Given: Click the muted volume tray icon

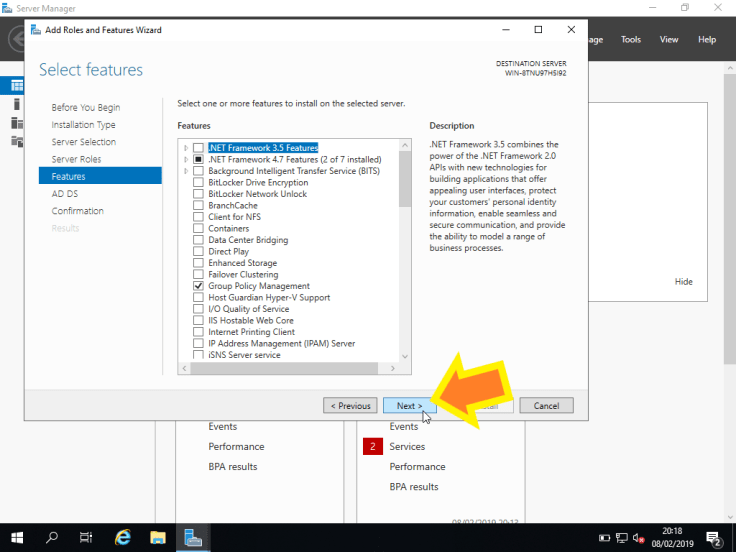Looking at the screenshot, I should pyautogui.click(x=639, y=539).
